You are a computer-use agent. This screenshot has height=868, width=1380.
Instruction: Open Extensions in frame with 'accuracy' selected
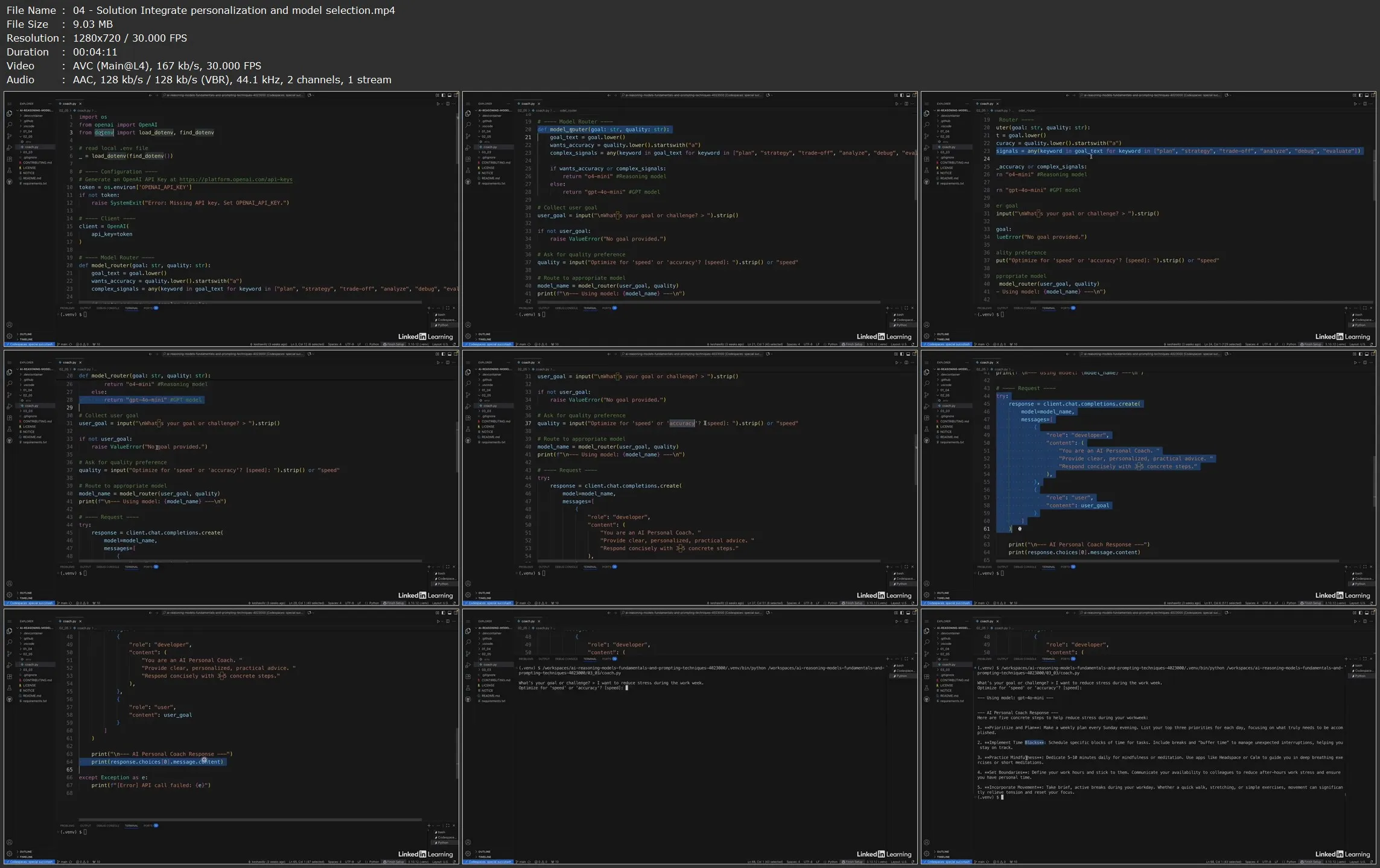click(x=468, y=417)
